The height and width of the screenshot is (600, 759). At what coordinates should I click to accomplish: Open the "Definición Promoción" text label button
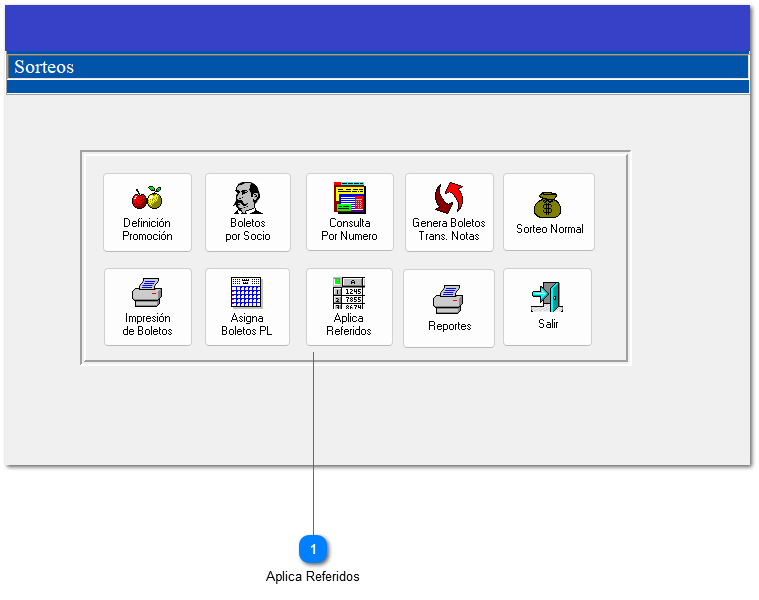147,230
